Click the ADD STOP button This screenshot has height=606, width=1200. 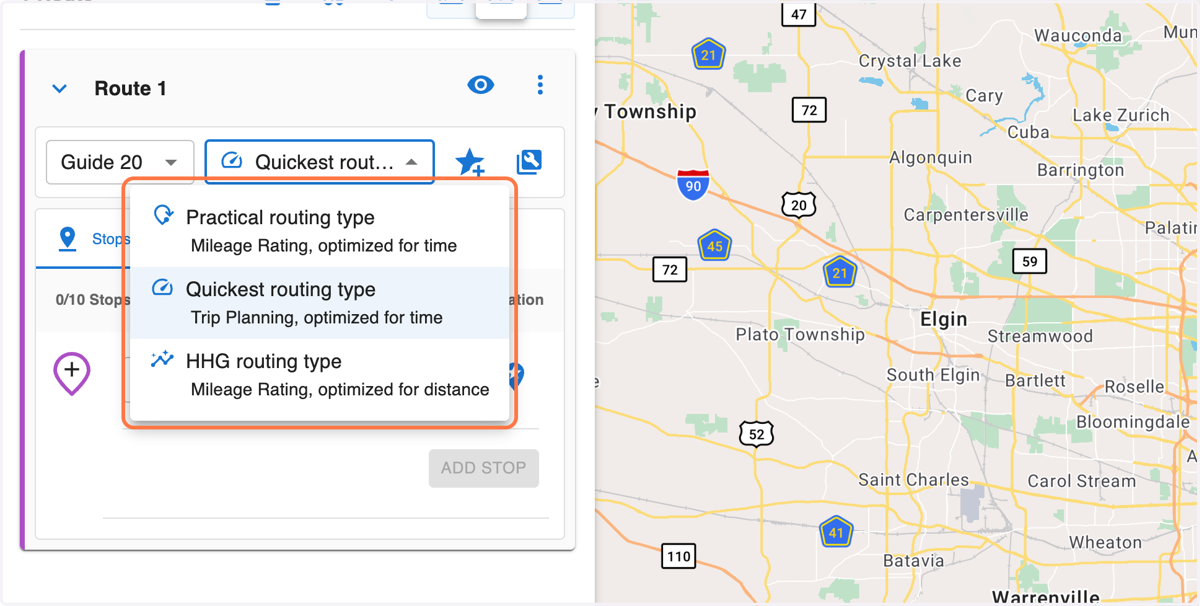(x=484, y=468)
